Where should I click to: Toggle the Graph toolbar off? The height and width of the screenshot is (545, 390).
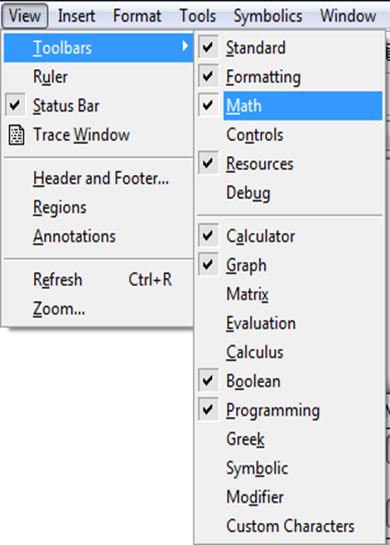(x=208, y=265)
